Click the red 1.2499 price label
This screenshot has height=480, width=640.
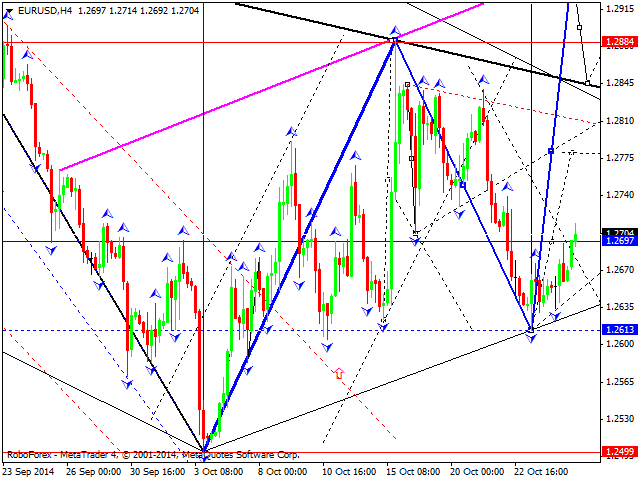(620, 451)
